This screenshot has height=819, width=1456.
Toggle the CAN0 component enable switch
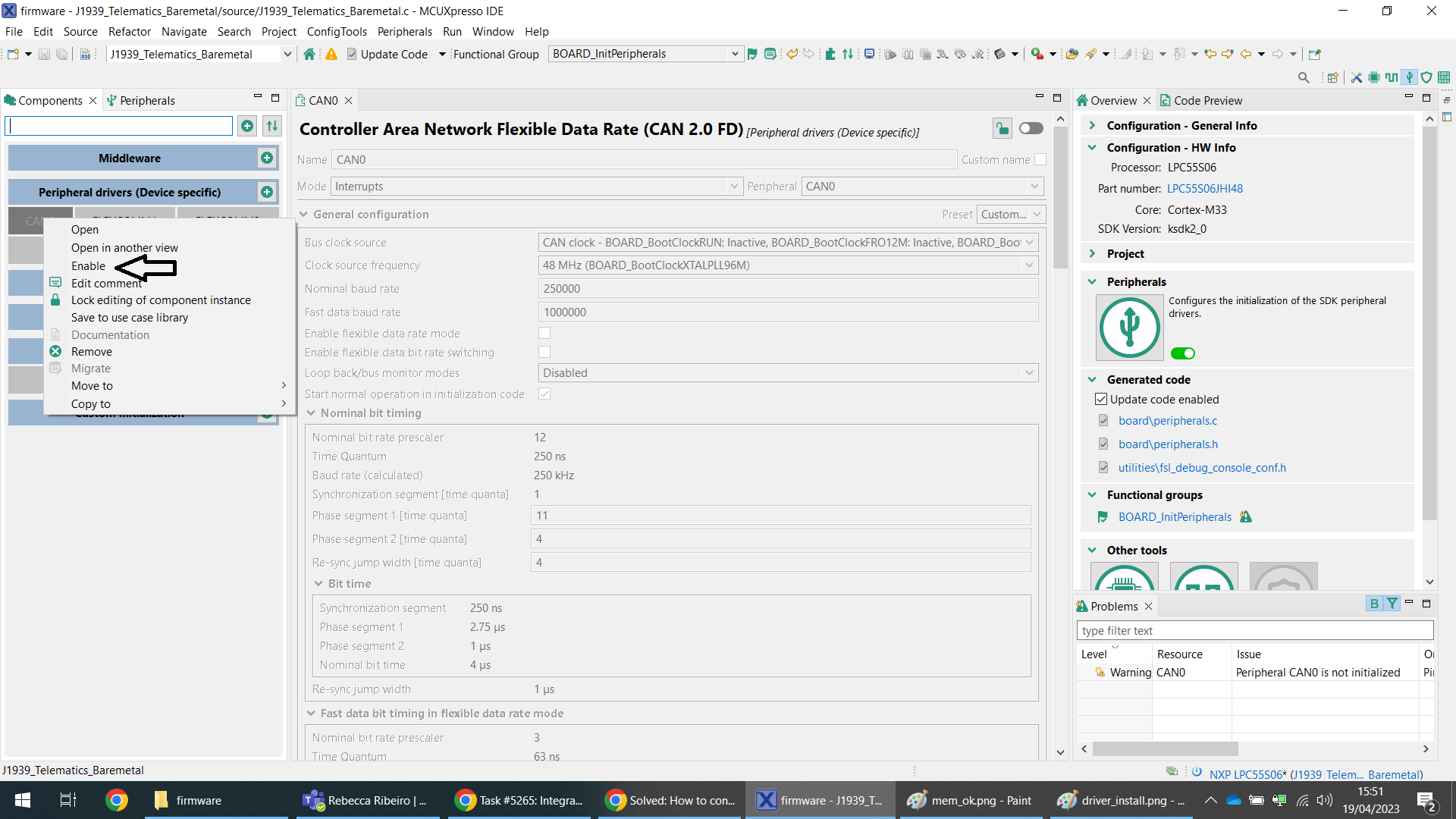pyautogui.click(x=1031, y=128)
